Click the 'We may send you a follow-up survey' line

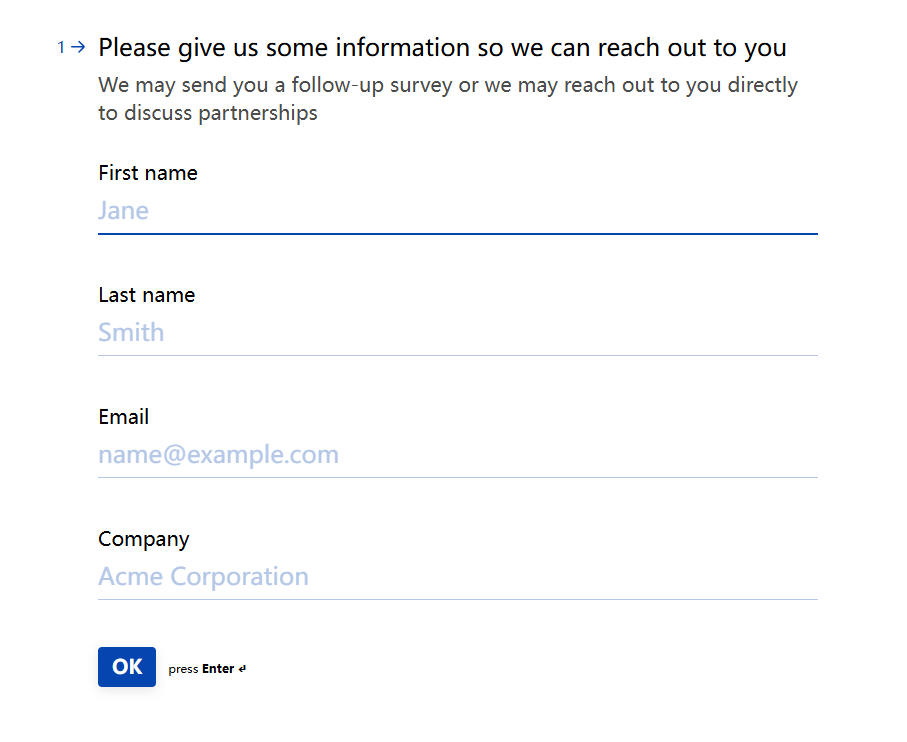click(448, 85)
